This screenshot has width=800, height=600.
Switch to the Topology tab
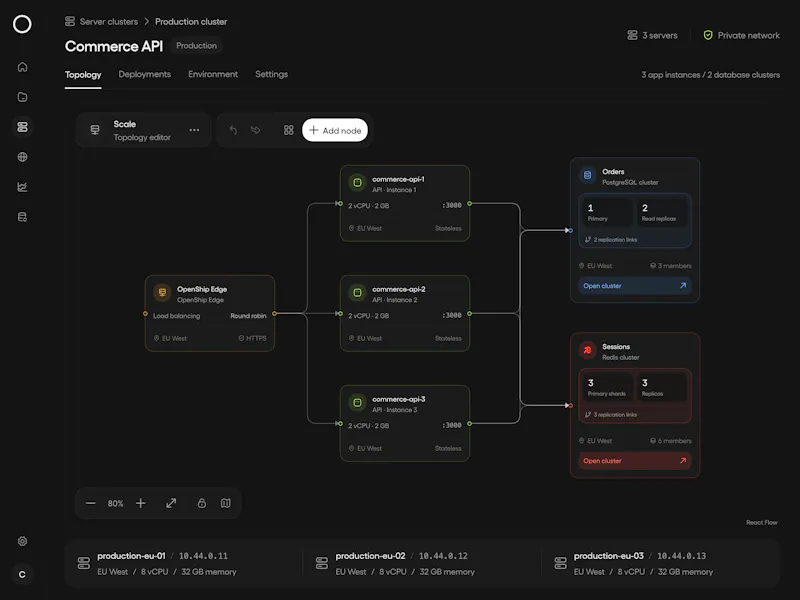83,74
